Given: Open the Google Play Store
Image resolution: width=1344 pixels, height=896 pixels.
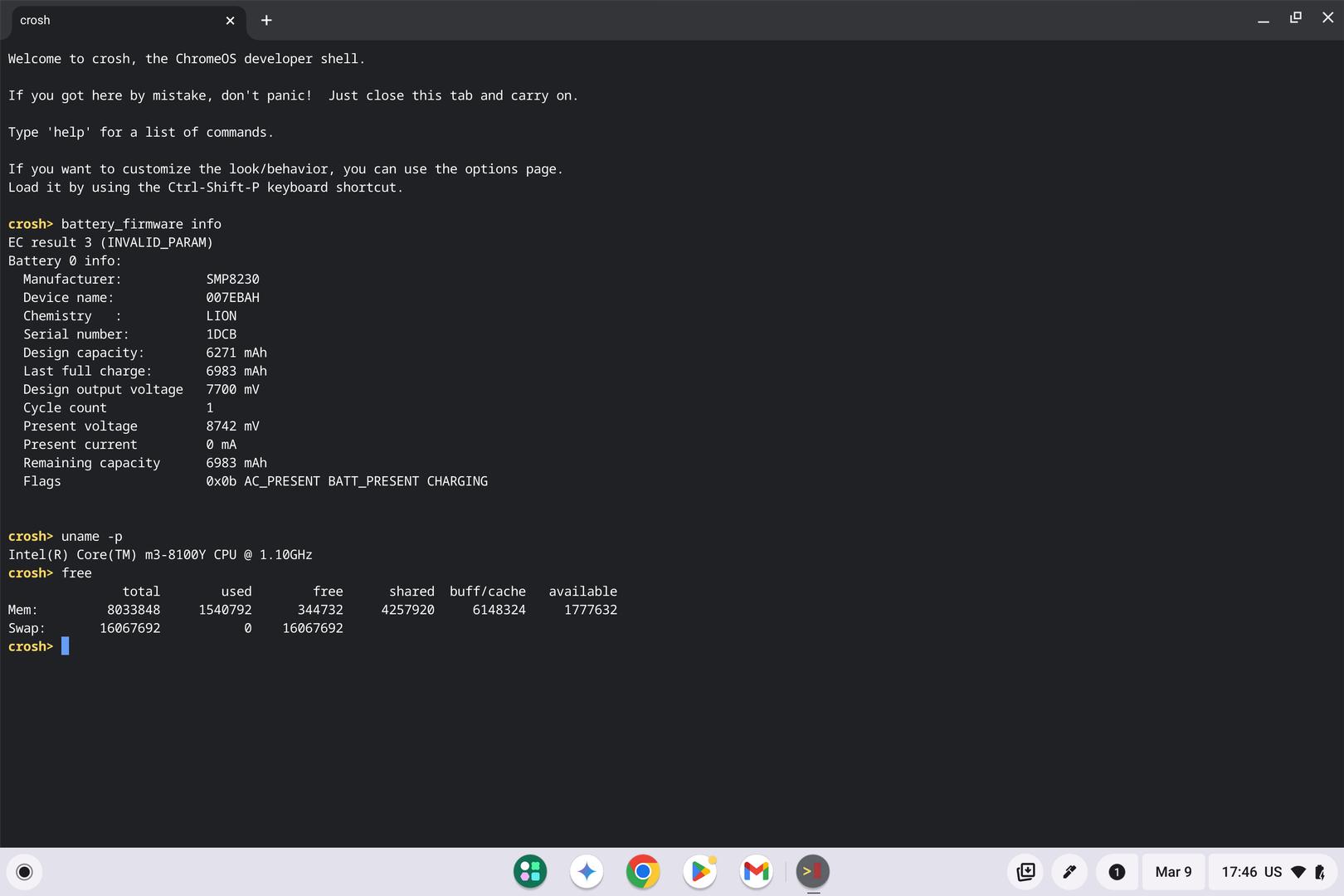Looking at the screenshot, I should [700, 872].
